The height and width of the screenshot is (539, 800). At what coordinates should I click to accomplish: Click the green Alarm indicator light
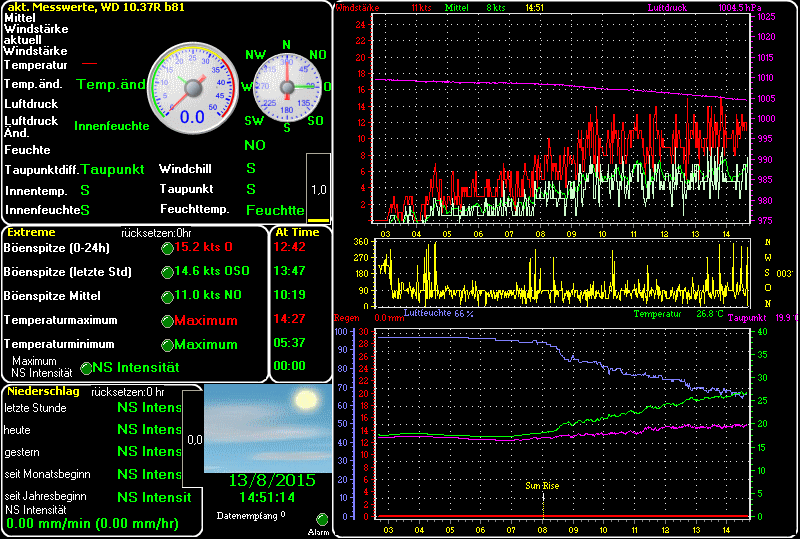tap(322, 519)
